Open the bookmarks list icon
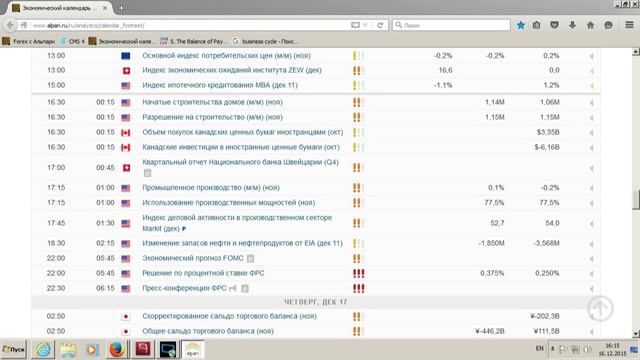This screenshot has width=640, height=360. pos(536,25)
